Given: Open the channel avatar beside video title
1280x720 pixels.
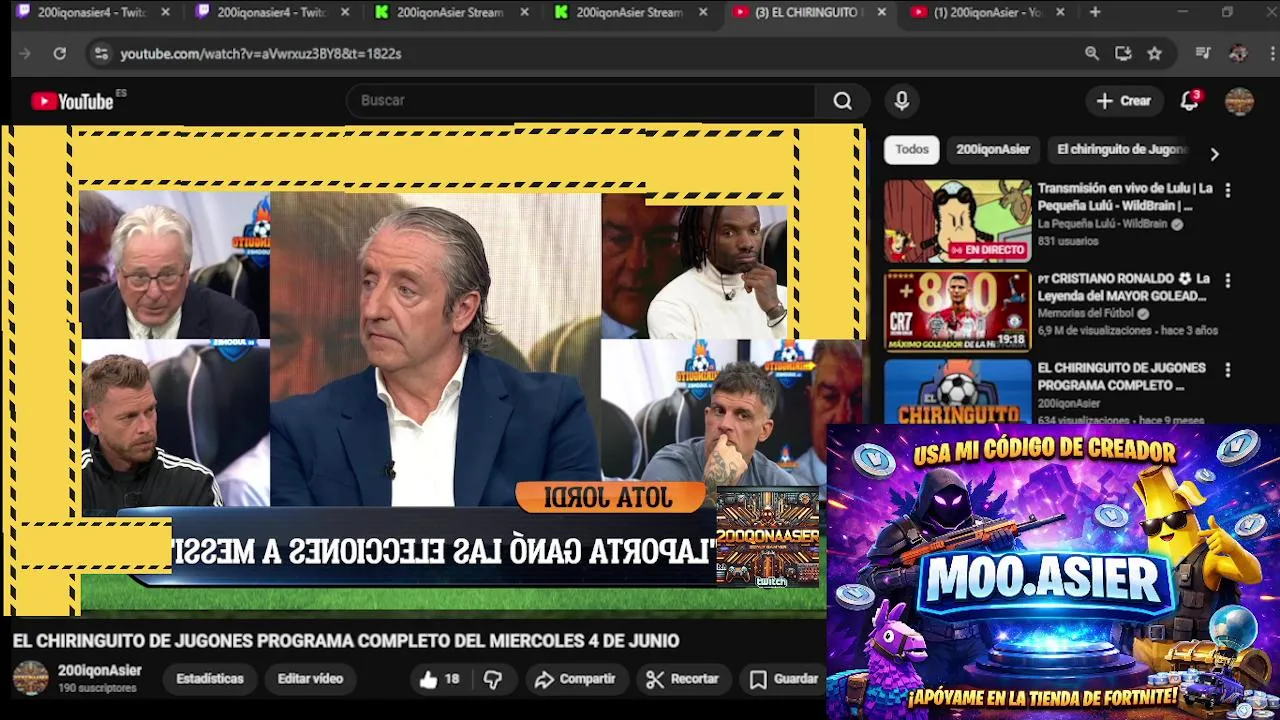Looking at the screenshot, I should (x=30, y=678).
